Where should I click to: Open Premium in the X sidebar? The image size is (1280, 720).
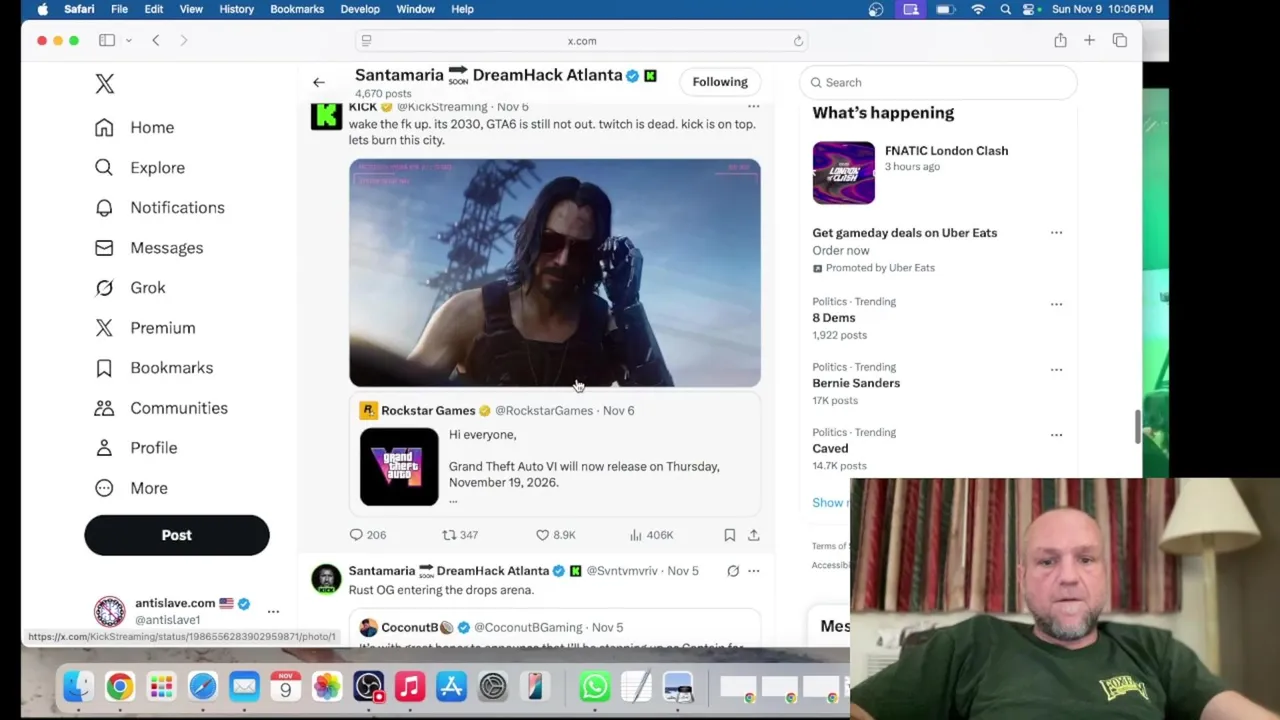145,327
